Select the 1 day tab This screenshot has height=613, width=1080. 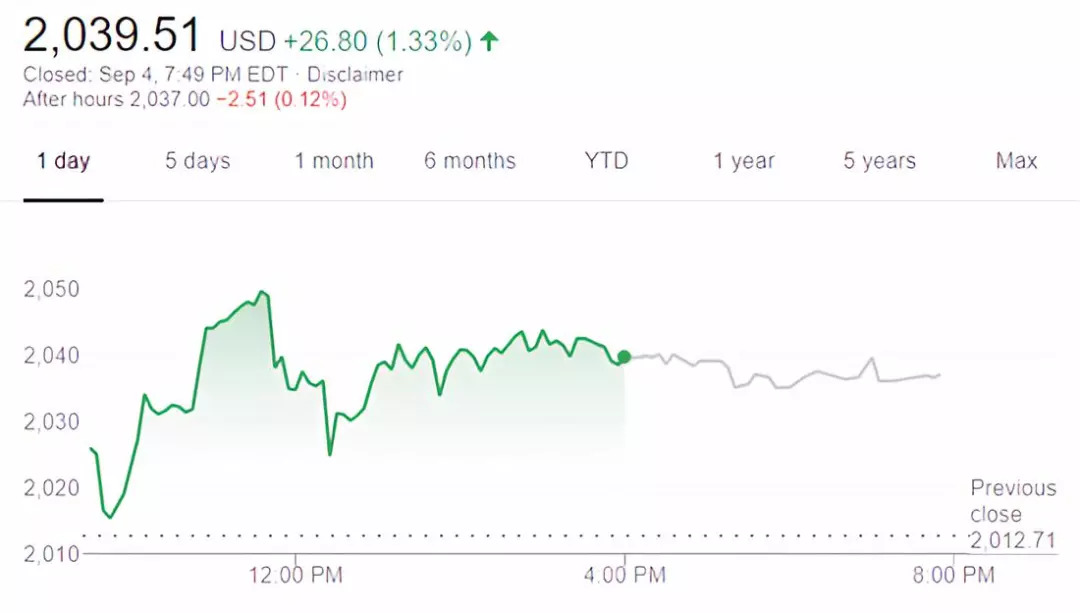(63, 161)
